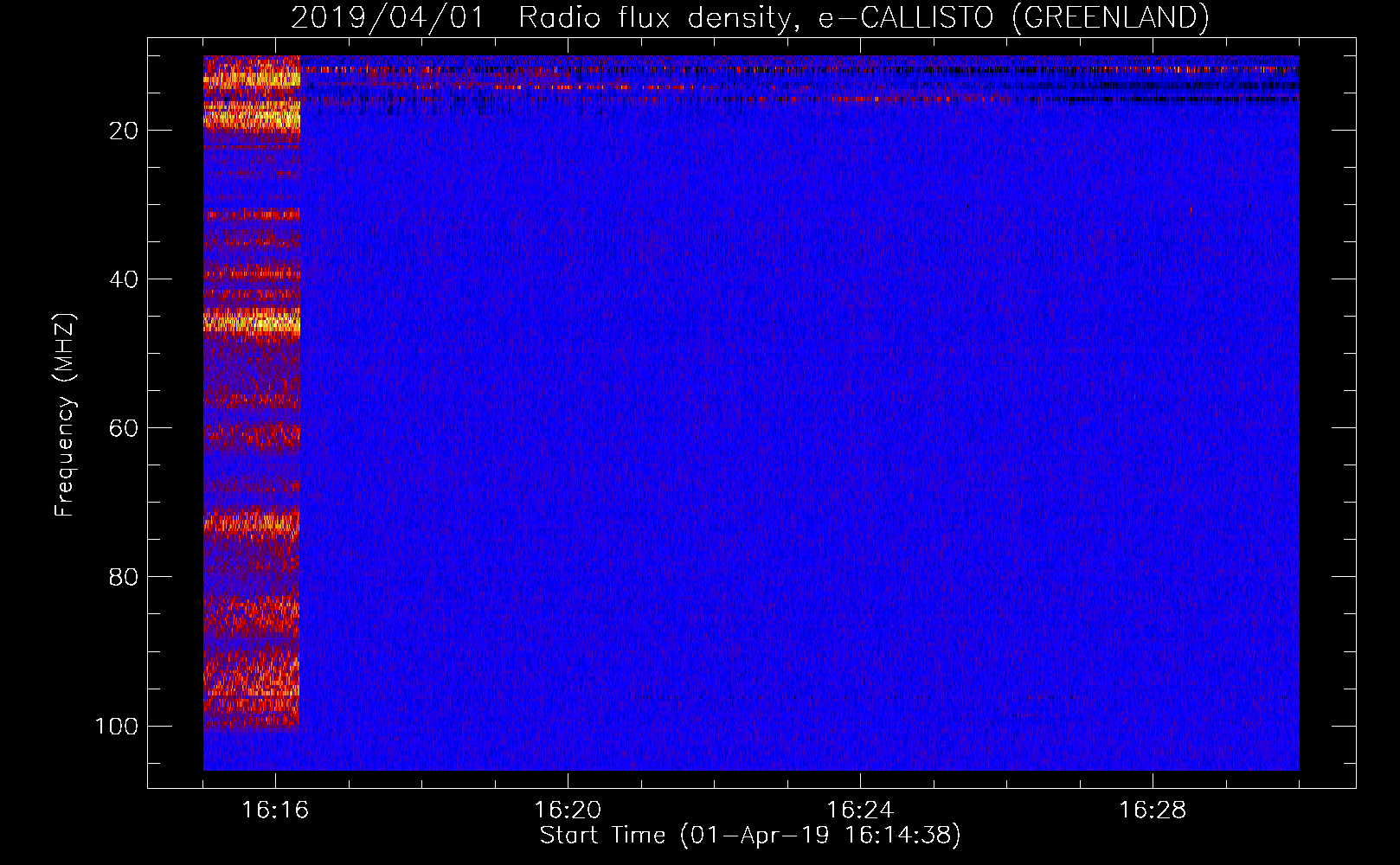Click the 16:28 time tick label
The height and width of the screenshot is (865, 1400).
(1153, 811)
